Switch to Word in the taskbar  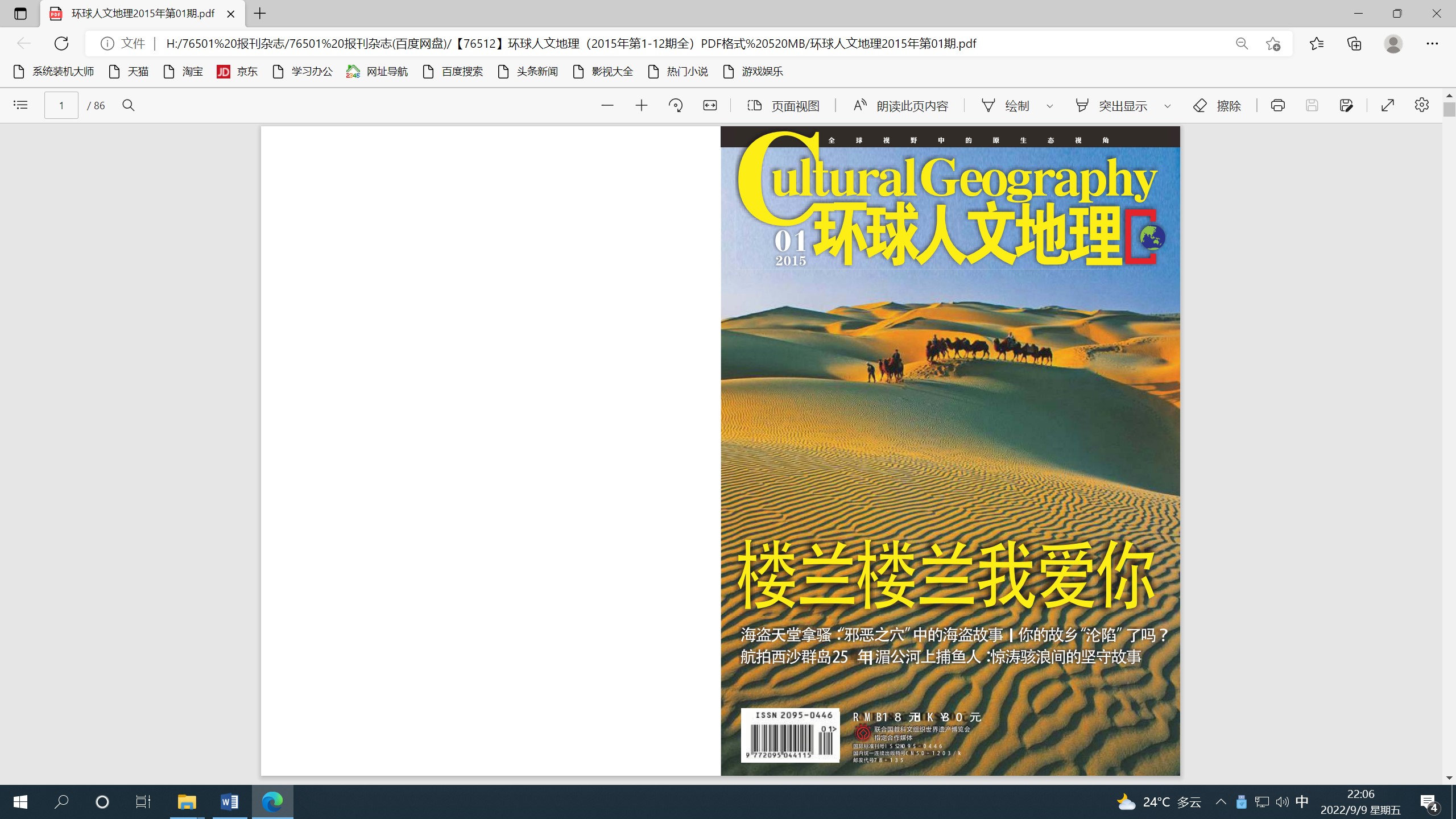230,802
